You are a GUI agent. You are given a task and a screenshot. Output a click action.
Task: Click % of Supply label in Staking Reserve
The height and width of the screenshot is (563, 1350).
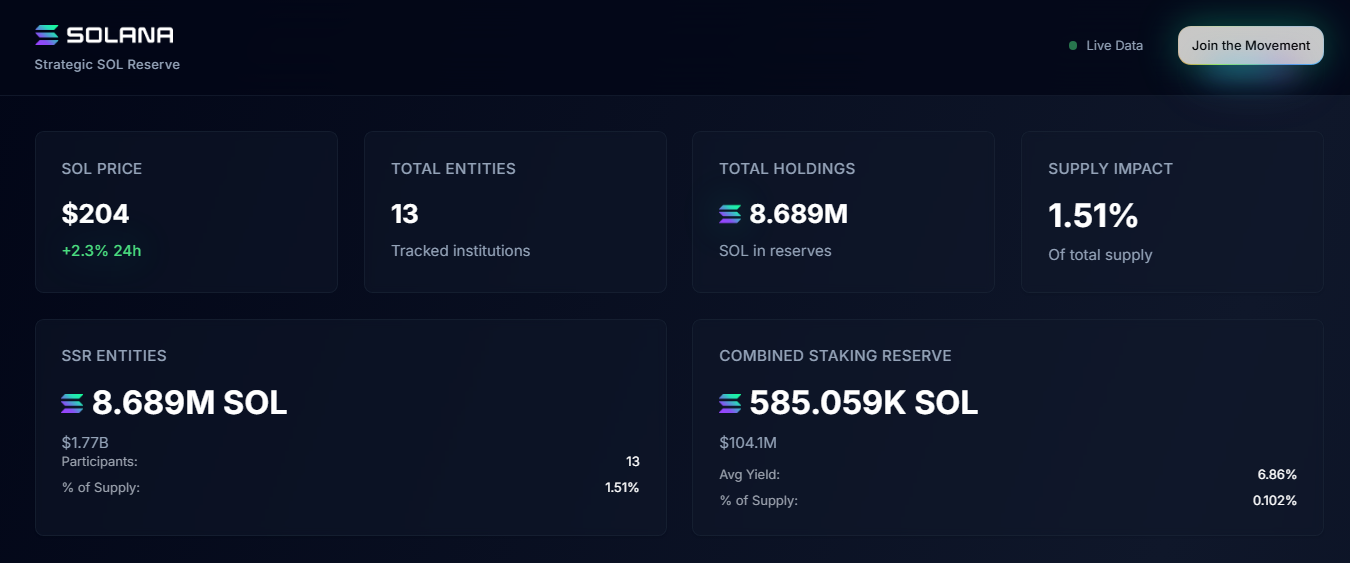(759, 500)
